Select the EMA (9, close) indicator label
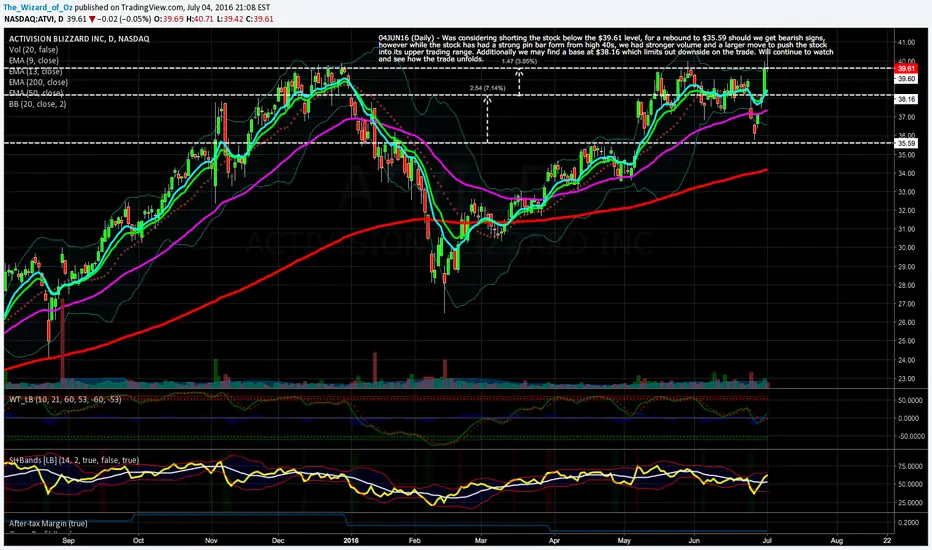The height and width of the screenshot is (550, 932). click(x=34, y=61)
